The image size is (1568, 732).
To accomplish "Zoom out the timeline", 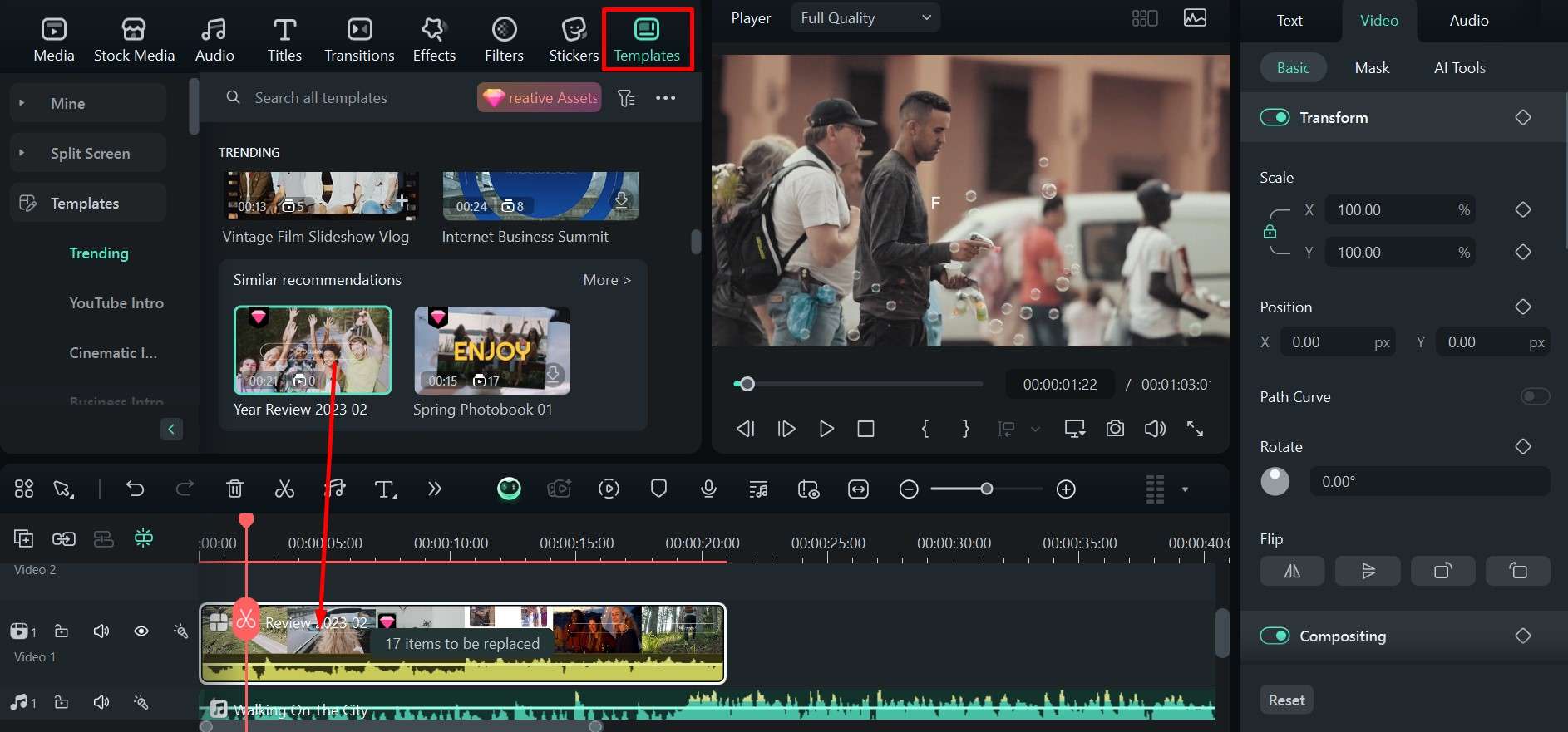I will click(x=909, y=489).
